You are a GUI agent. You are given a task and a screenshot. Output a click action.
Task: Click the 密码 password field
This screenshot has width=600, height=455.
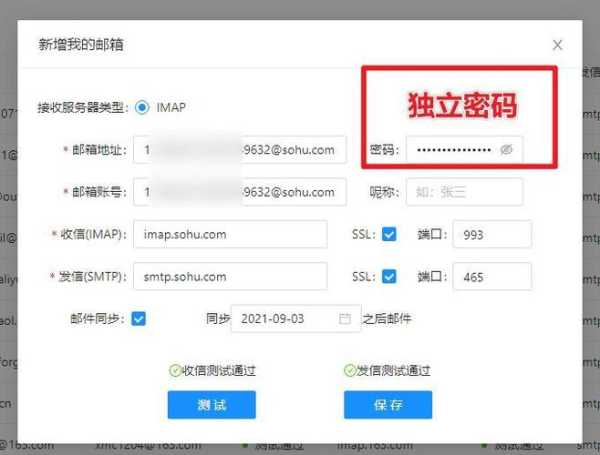tap(453, 150)
